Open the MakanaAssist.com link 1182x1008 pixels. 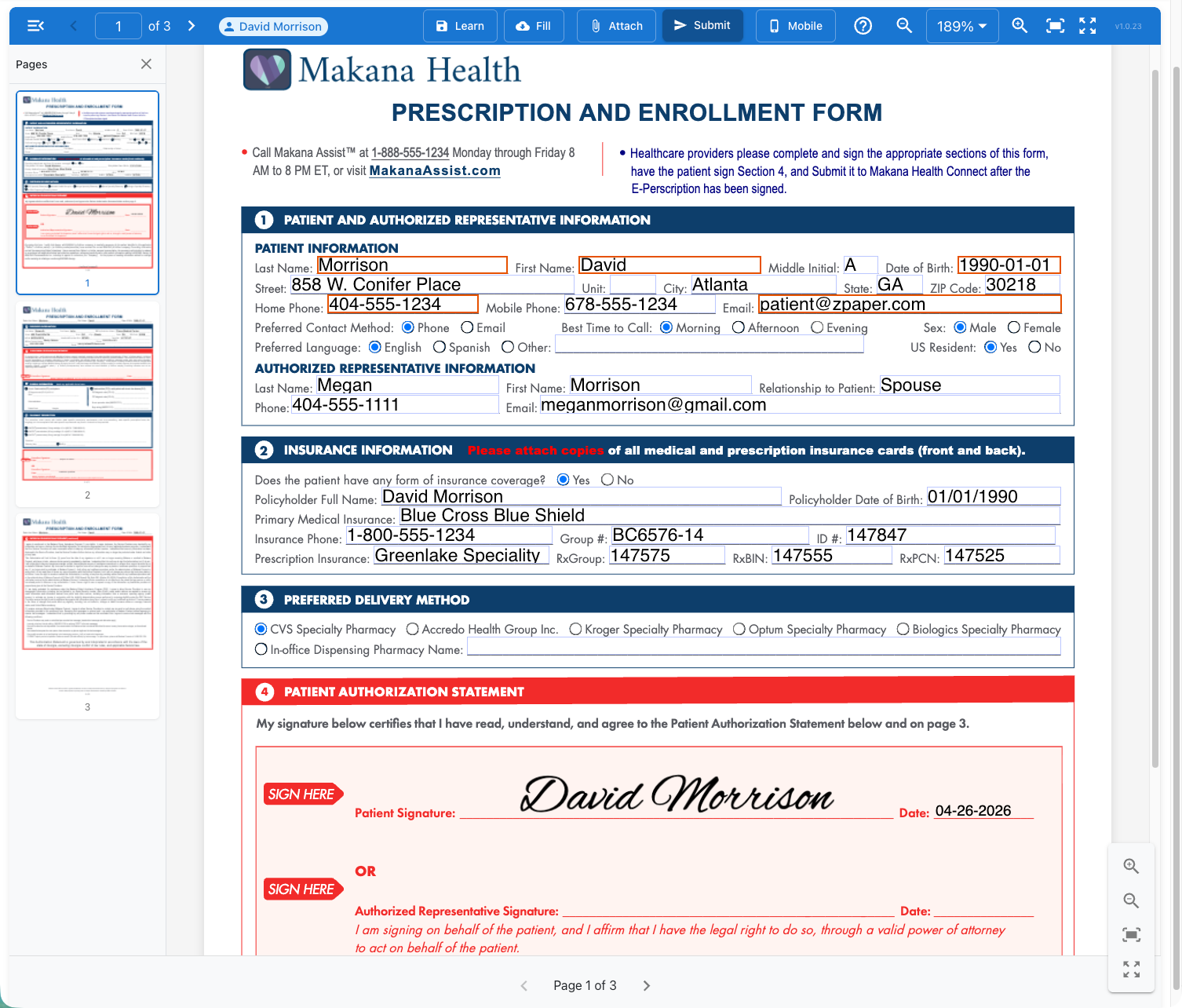pos(435,170)
